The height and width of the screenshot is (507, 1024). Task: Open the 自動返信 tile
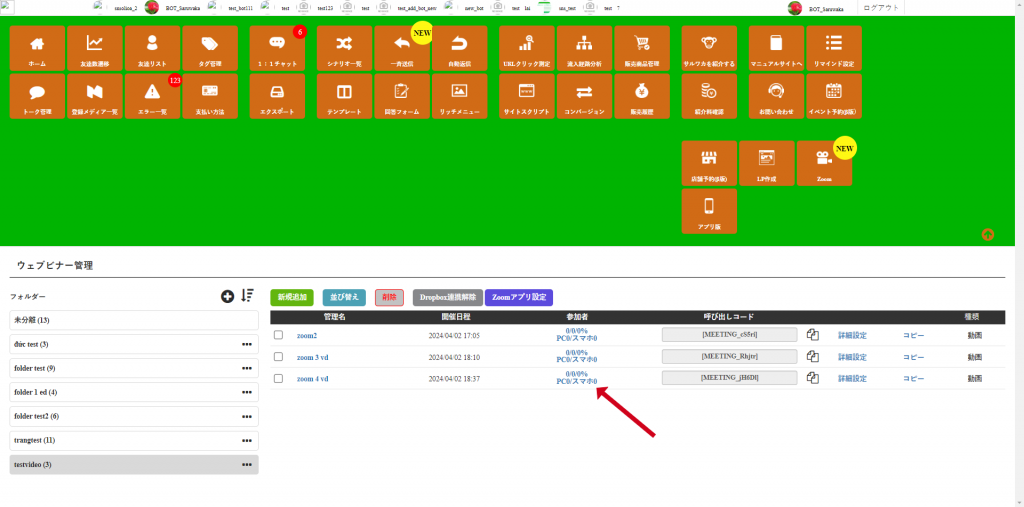pyautogui.click(x=459, y=48)
